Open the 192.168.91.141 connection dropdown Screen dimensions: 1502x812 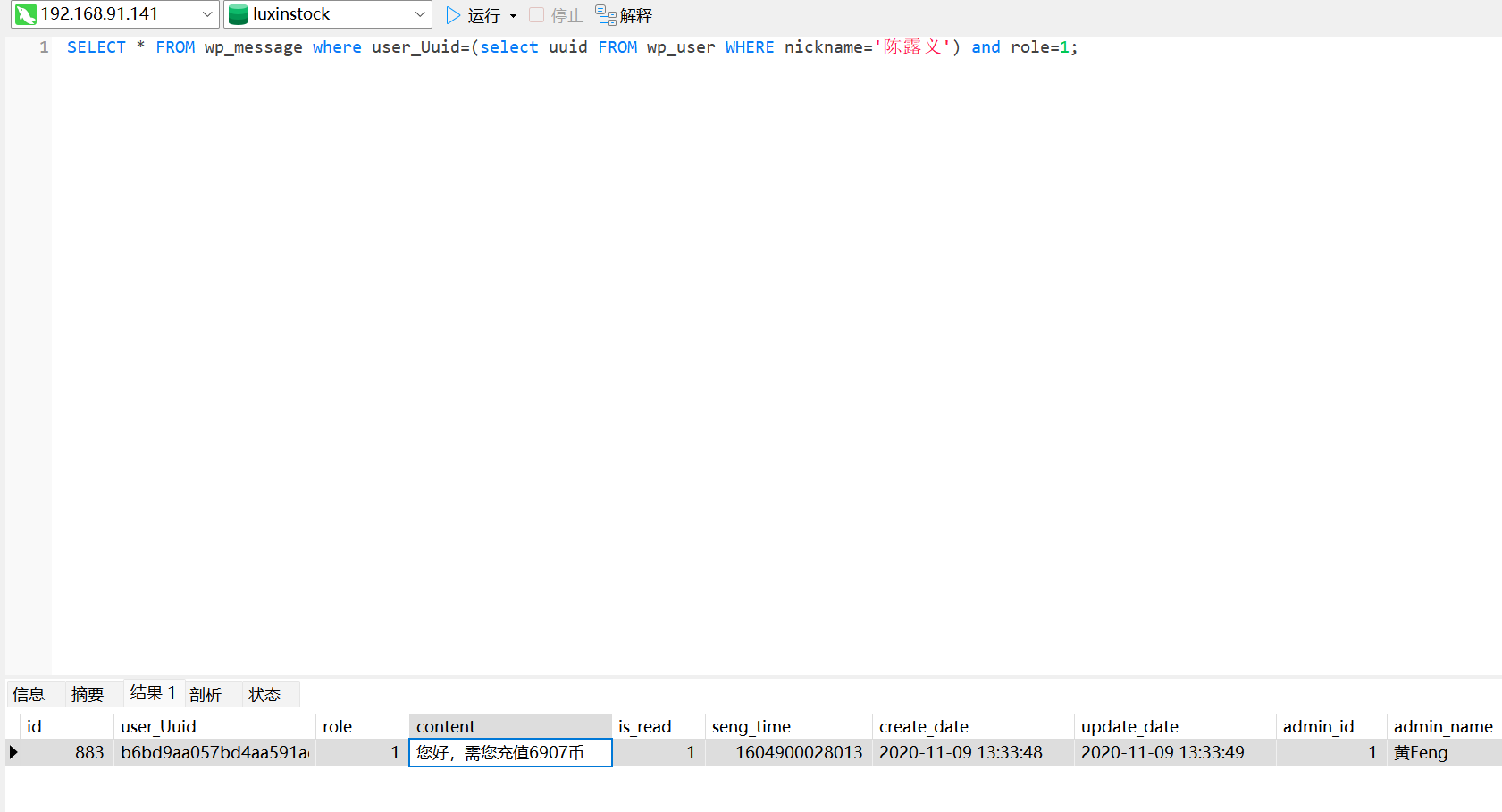pos(207,14)
